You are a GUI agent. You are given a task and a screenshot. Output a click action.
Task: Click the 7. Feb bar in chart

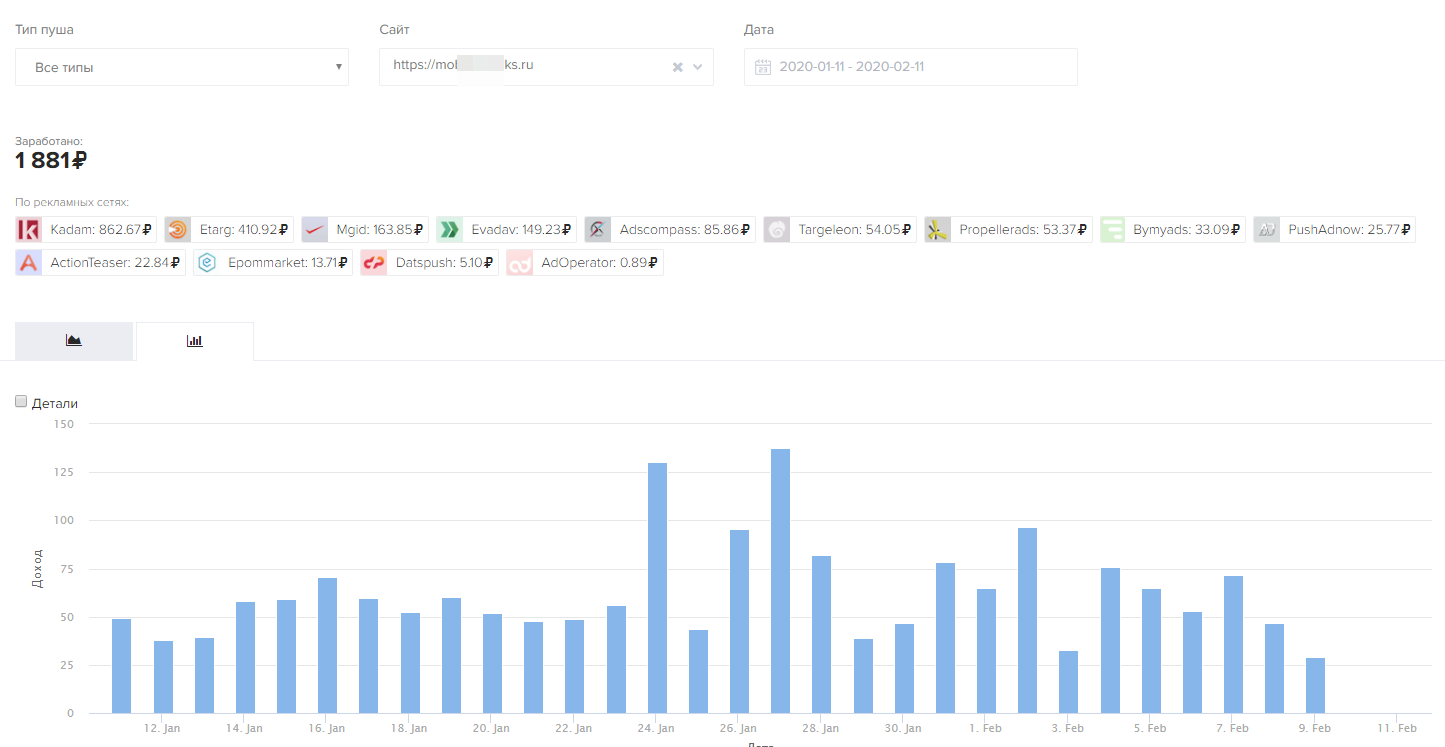(x=1233, y=644)
